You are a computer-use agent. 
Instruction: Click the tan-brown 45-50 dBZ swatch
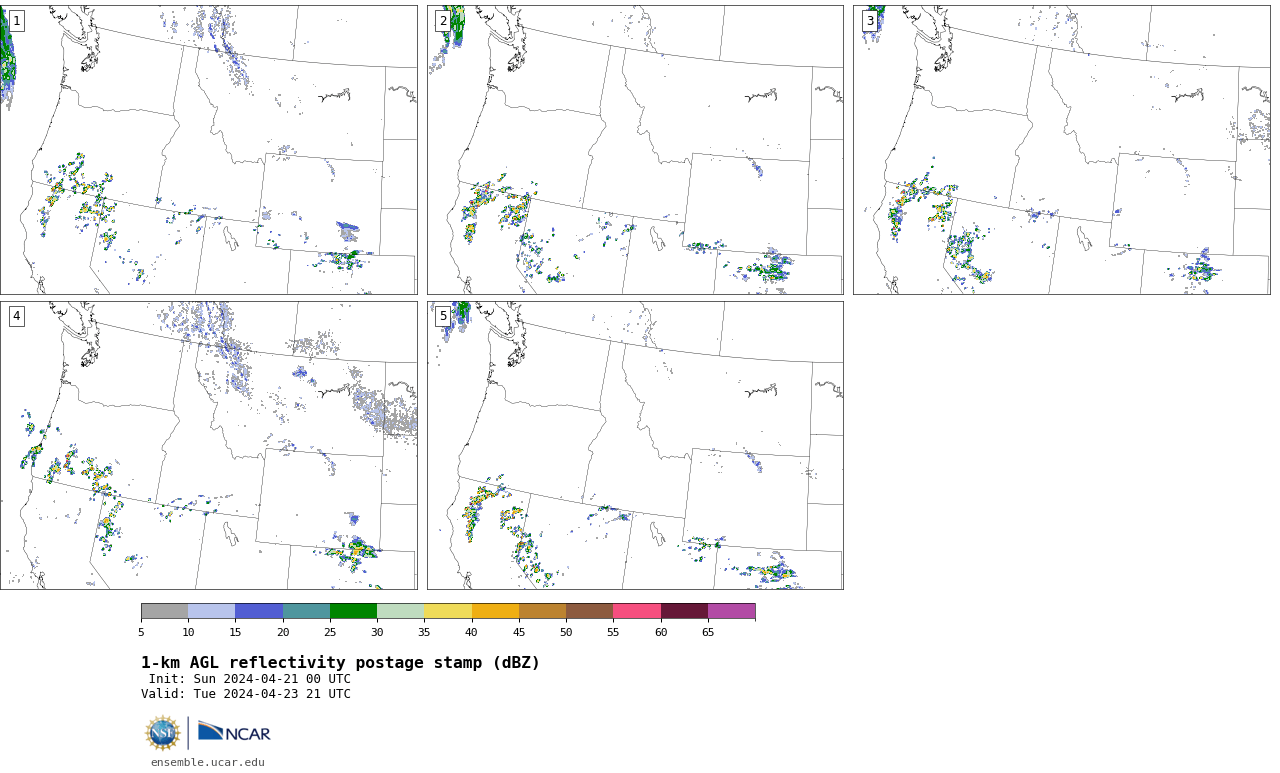(x=542, y=611)
